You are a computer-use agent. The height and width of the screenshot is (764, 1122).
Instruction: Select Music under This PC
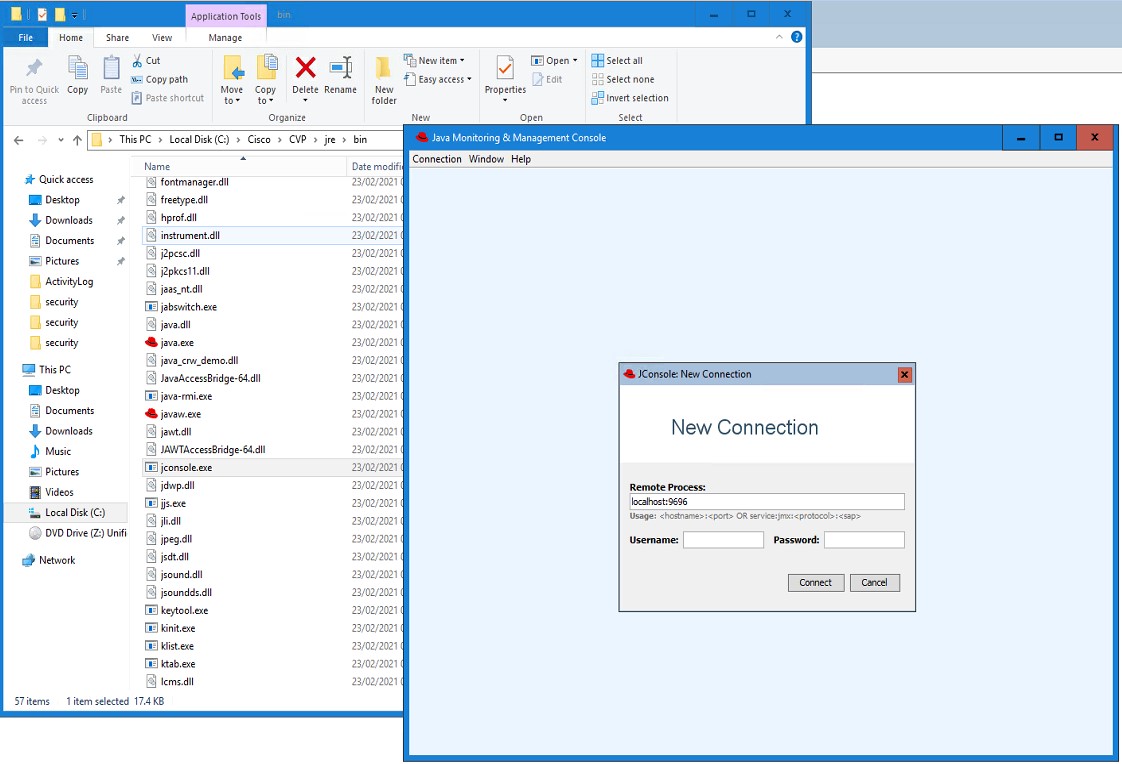click(x=58, y=451)
